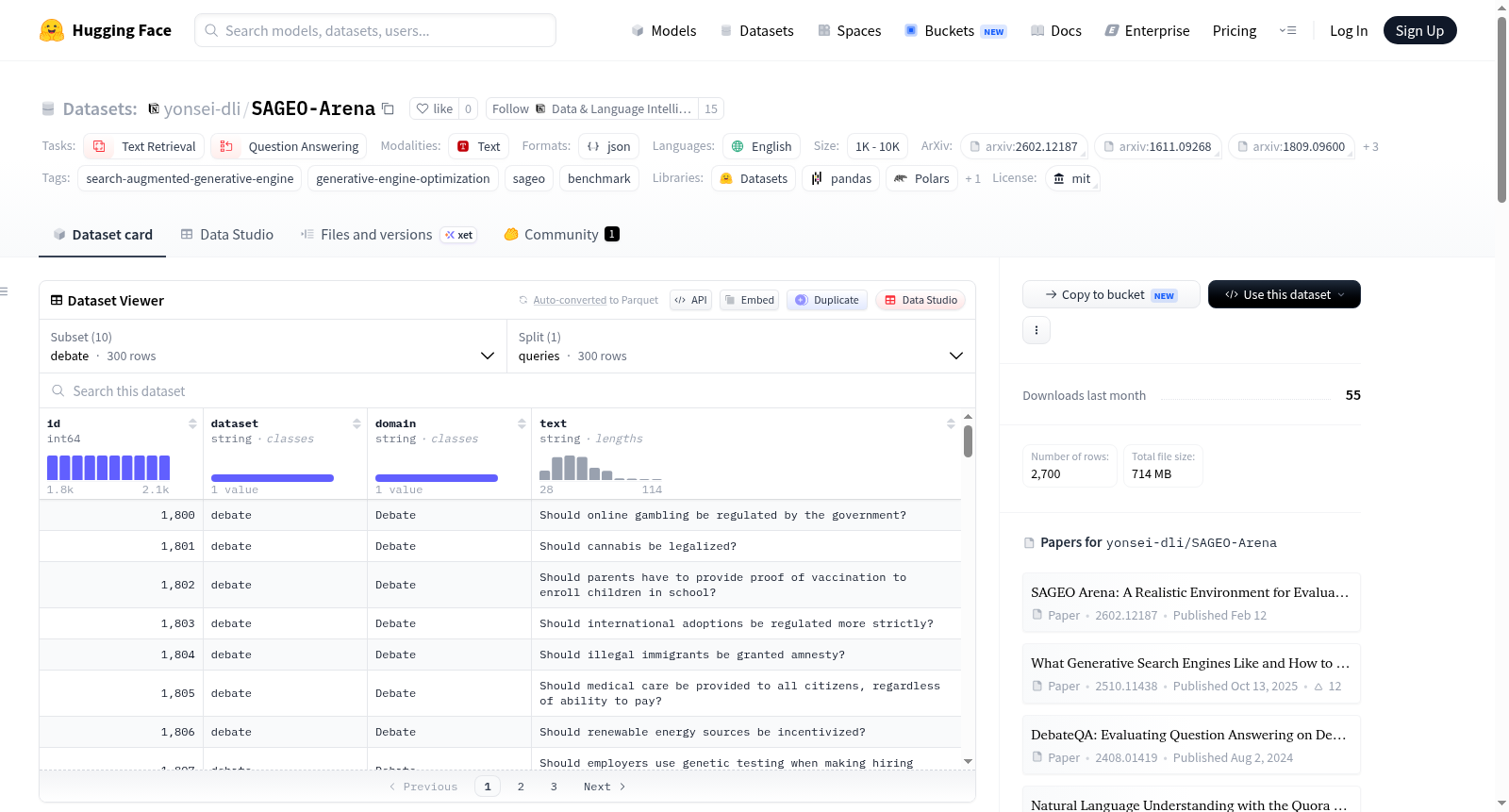This screenshot has height=812, width=1509.
Task: Click the Hugging Face logo icon
Action: pyautogui.click(x=52, y=30)
